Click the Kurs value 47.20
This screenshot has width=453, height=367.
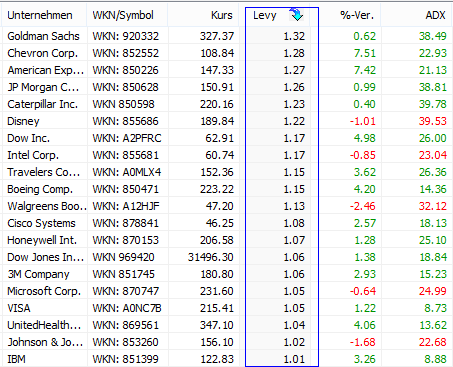219,206
